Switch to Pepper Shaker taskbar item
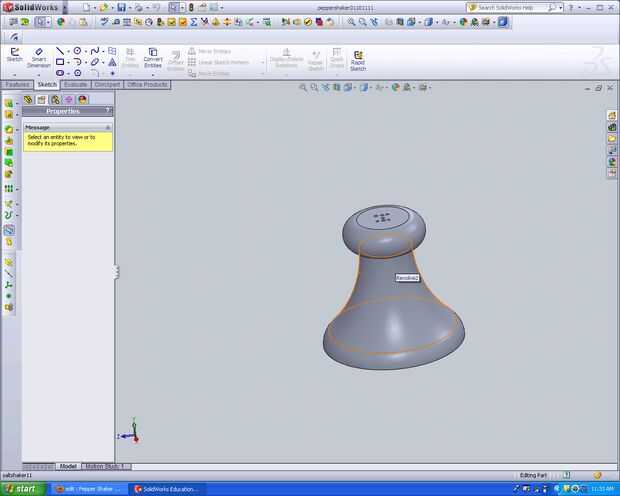620x496 pixels. pos(89,489)
